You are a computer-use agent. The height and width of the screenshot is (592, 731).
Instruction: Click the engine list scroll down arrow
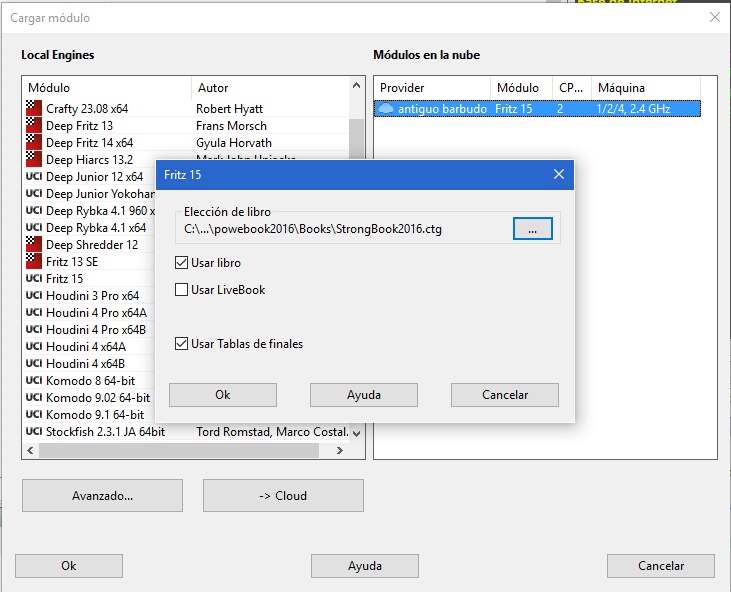click(x=357, y=434)
